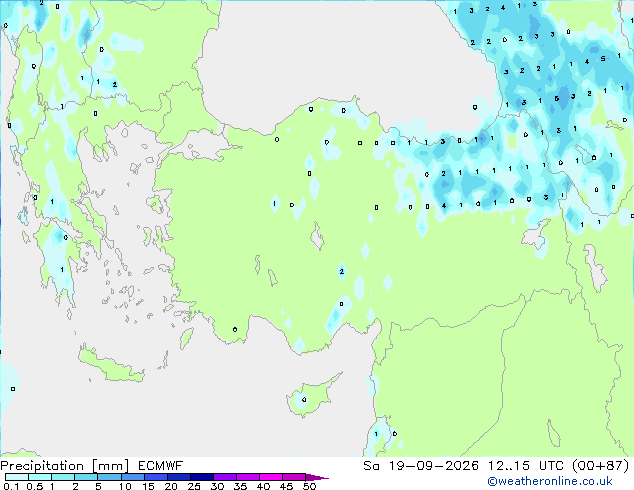
Task: Select the 30–35 mm purple legend box
Action: tap(225, 477)
